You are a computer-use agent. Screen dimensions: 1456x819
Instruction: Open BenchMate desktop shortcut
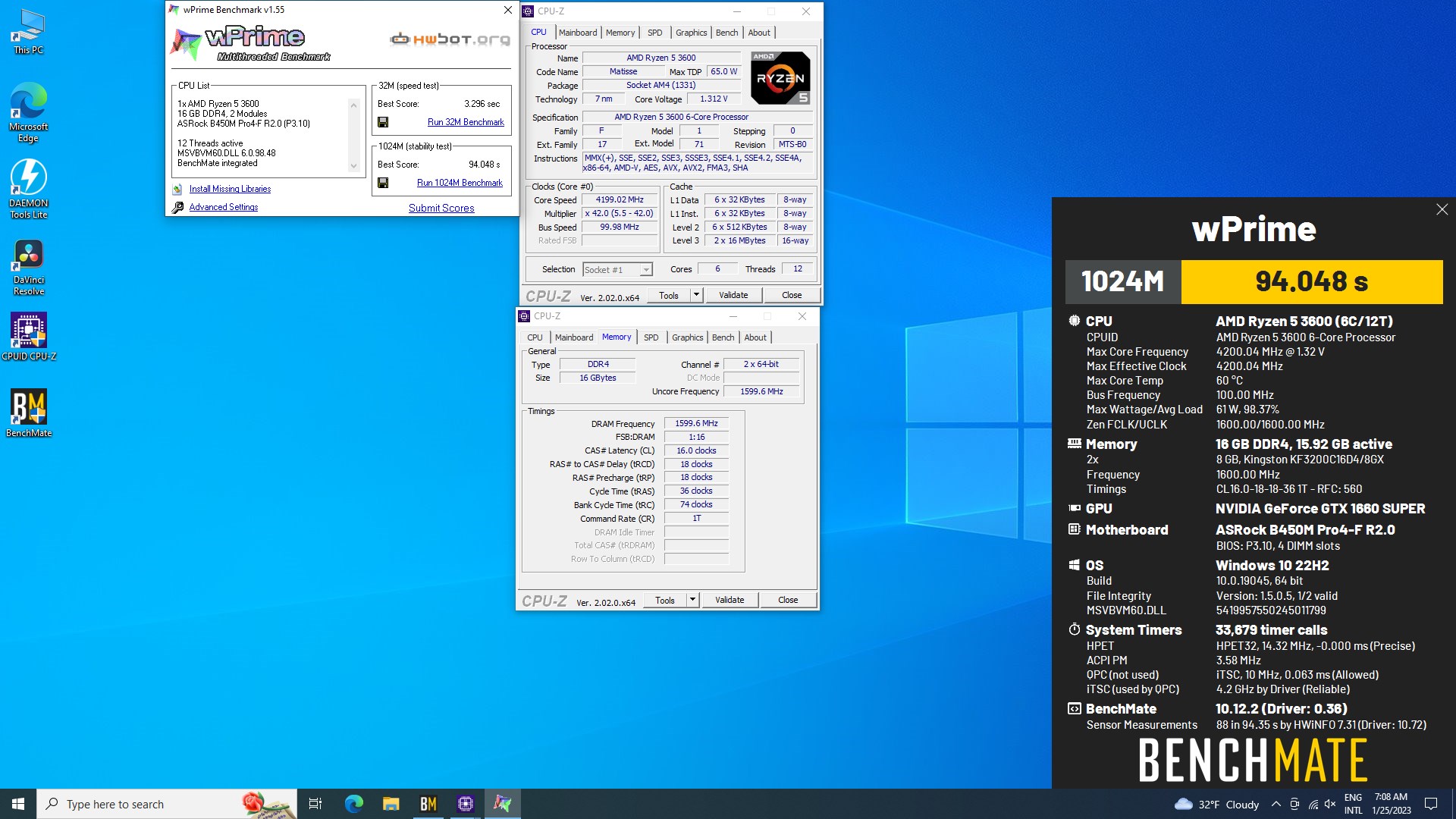tap(28, 413)
